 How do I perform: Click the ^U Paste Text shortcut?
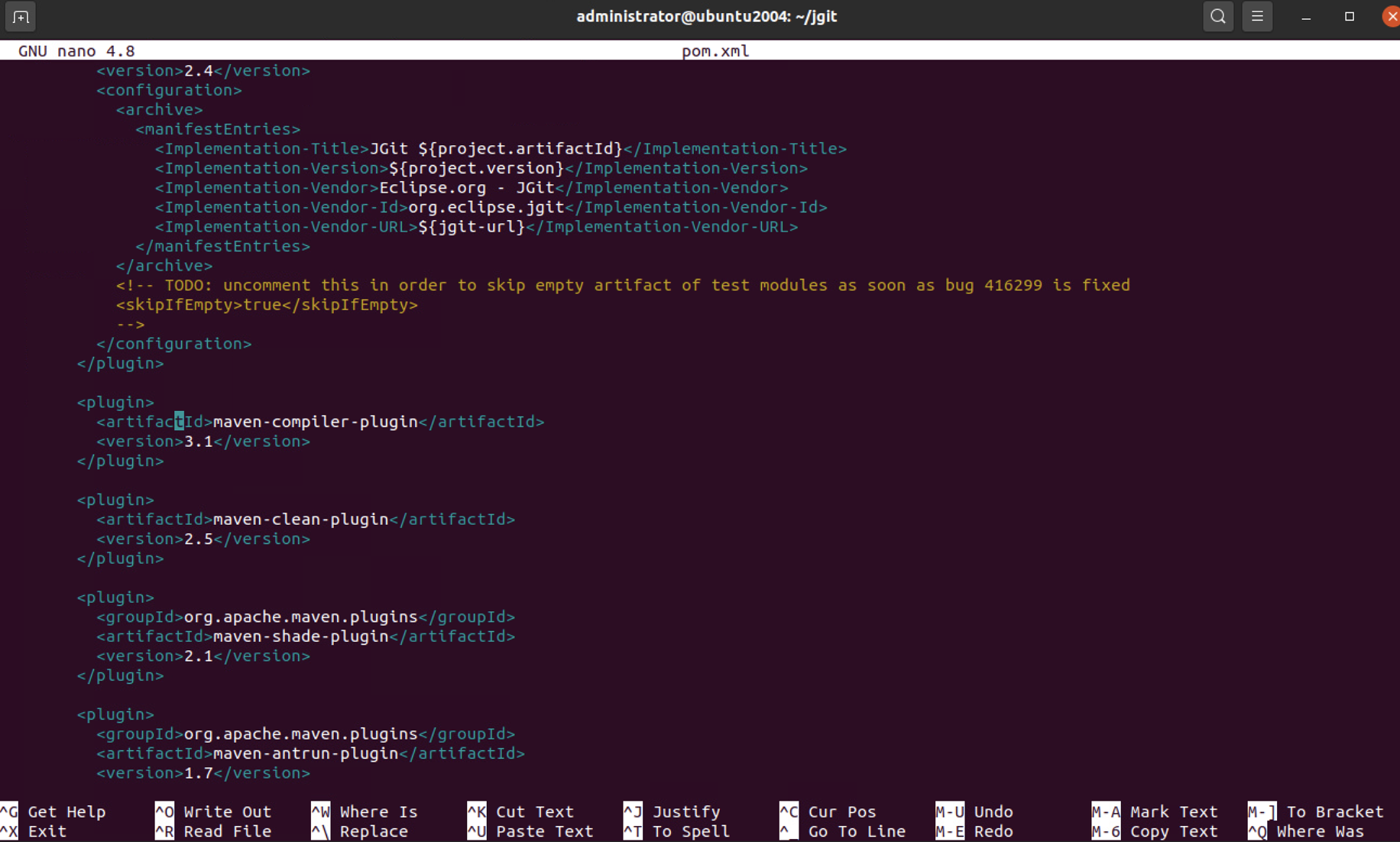[530, 831]
